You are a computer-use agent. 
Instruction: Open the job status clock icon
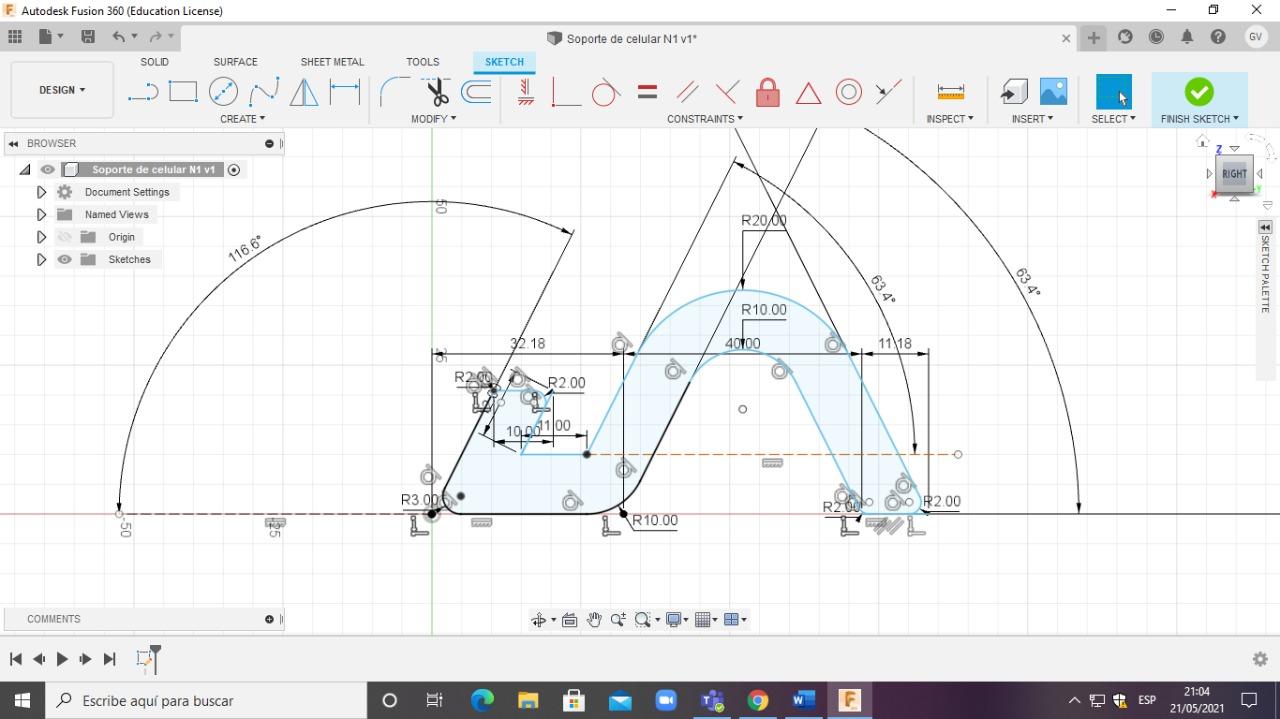pos(1156,37)
